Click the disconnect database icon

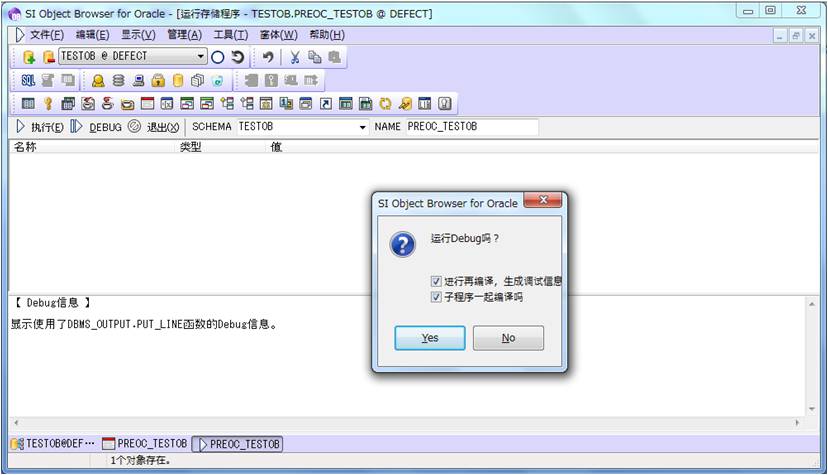pyautogui.click(x=49, y=57)
